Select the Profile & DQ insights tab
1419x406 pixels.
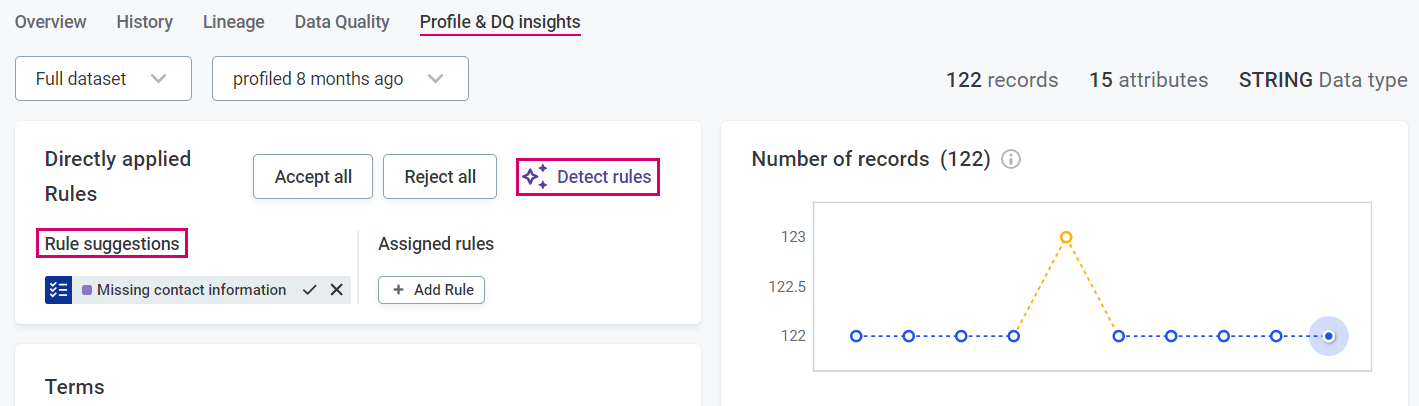[500, 22]
